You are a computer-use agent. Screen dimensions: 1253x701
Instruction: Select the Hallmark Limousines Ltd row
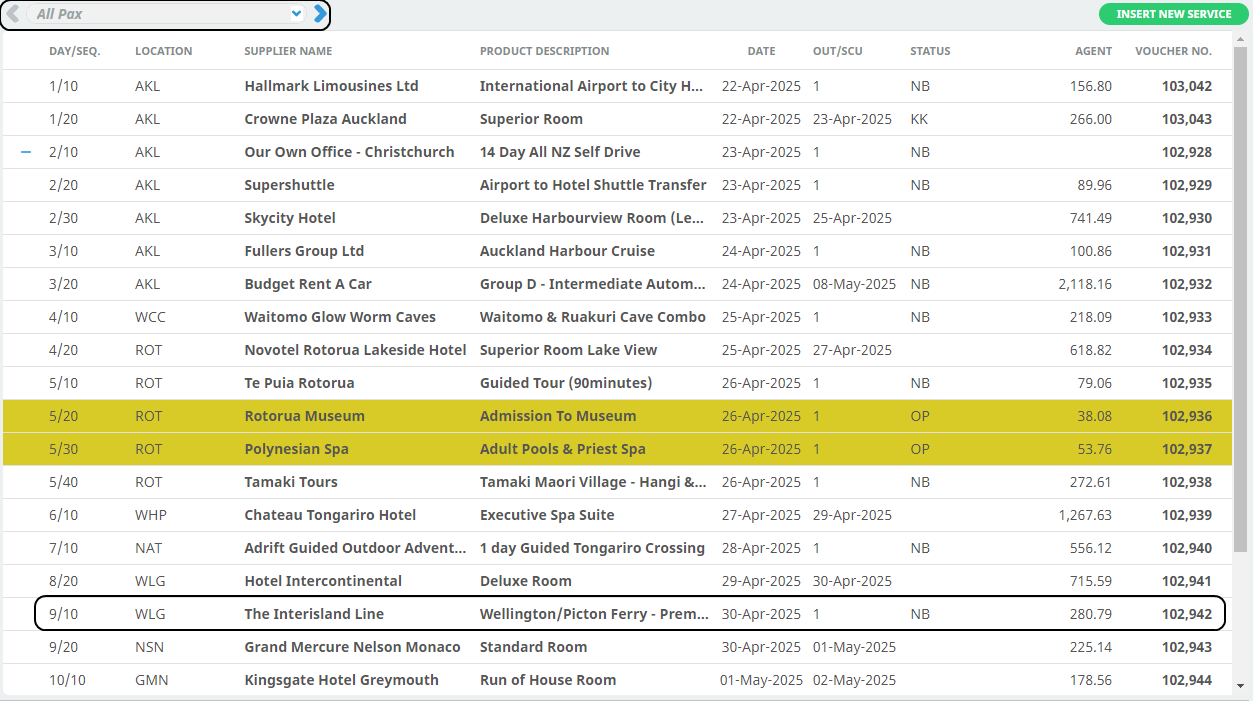pos(331,86)
